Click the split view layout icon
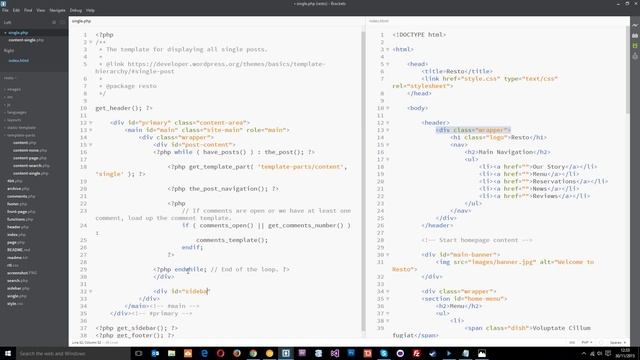The image size is (640, 360). point(62,22)
